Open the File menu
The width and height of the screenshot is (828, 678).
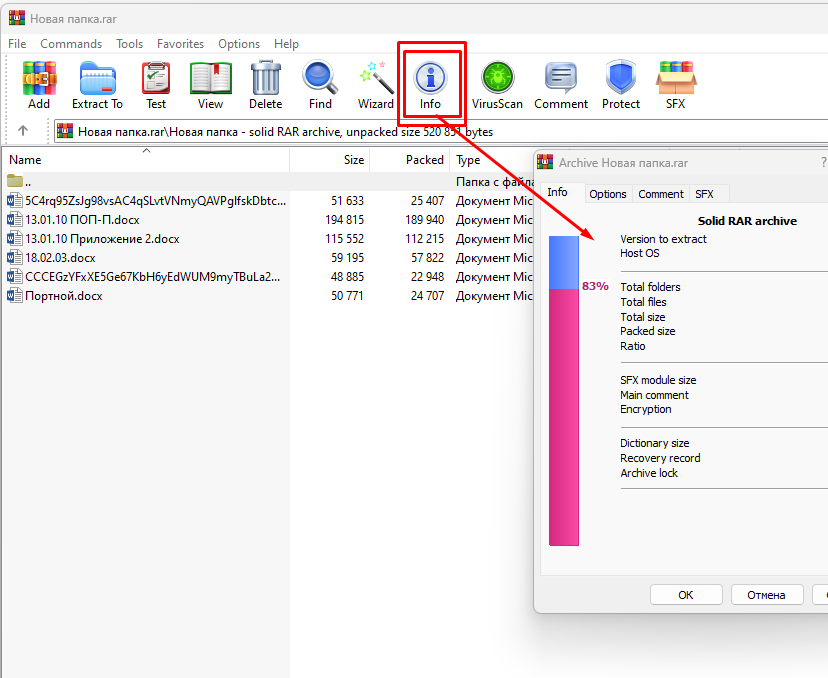pyautogui.click(x=17, y=44)
